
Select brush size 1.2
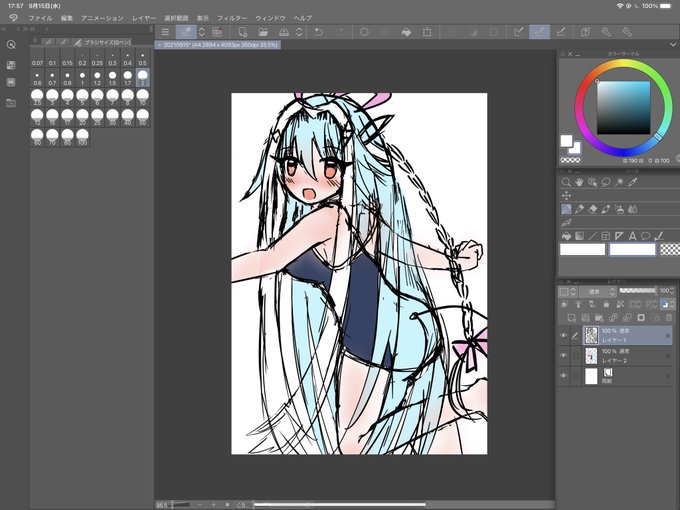(98, 78)
